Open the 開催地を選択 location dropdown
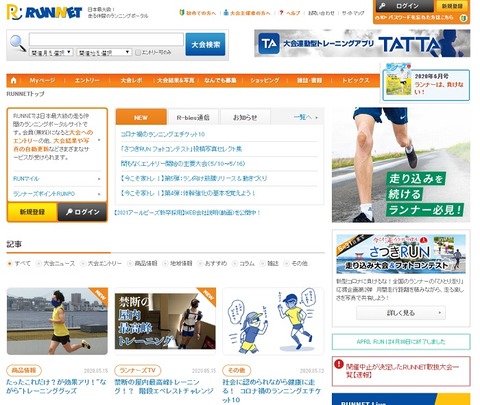 [x=104, y=52]
